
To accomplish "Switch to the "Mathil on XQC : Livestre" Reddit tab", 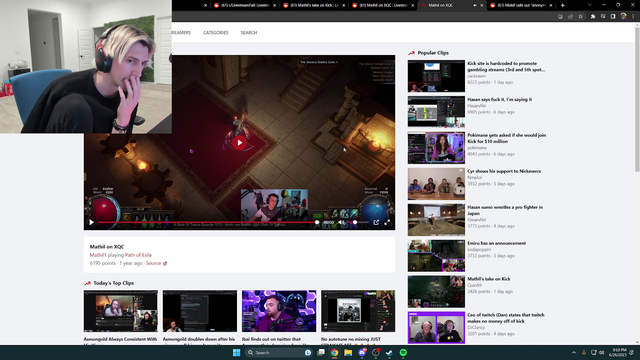I will 383,5.
